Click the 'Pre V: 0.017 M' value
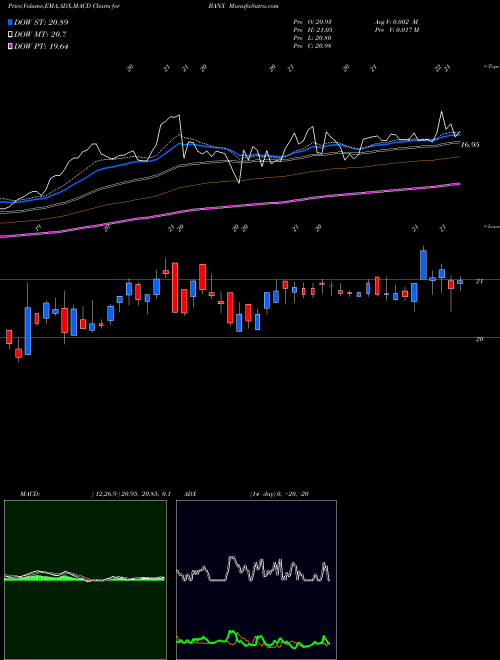 coord(398,30)
